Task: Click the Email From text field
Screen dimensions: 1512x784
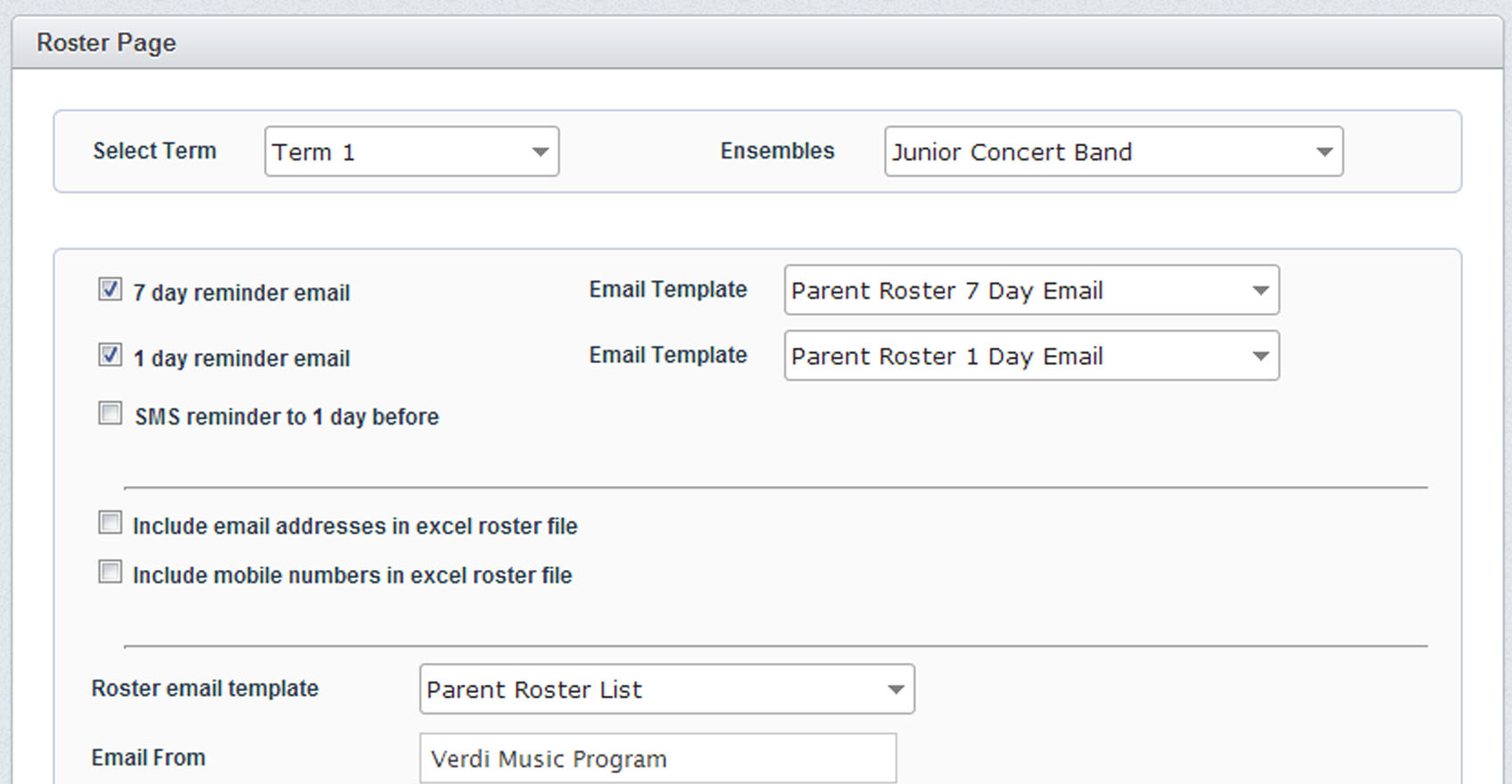Action: [657, 759]
